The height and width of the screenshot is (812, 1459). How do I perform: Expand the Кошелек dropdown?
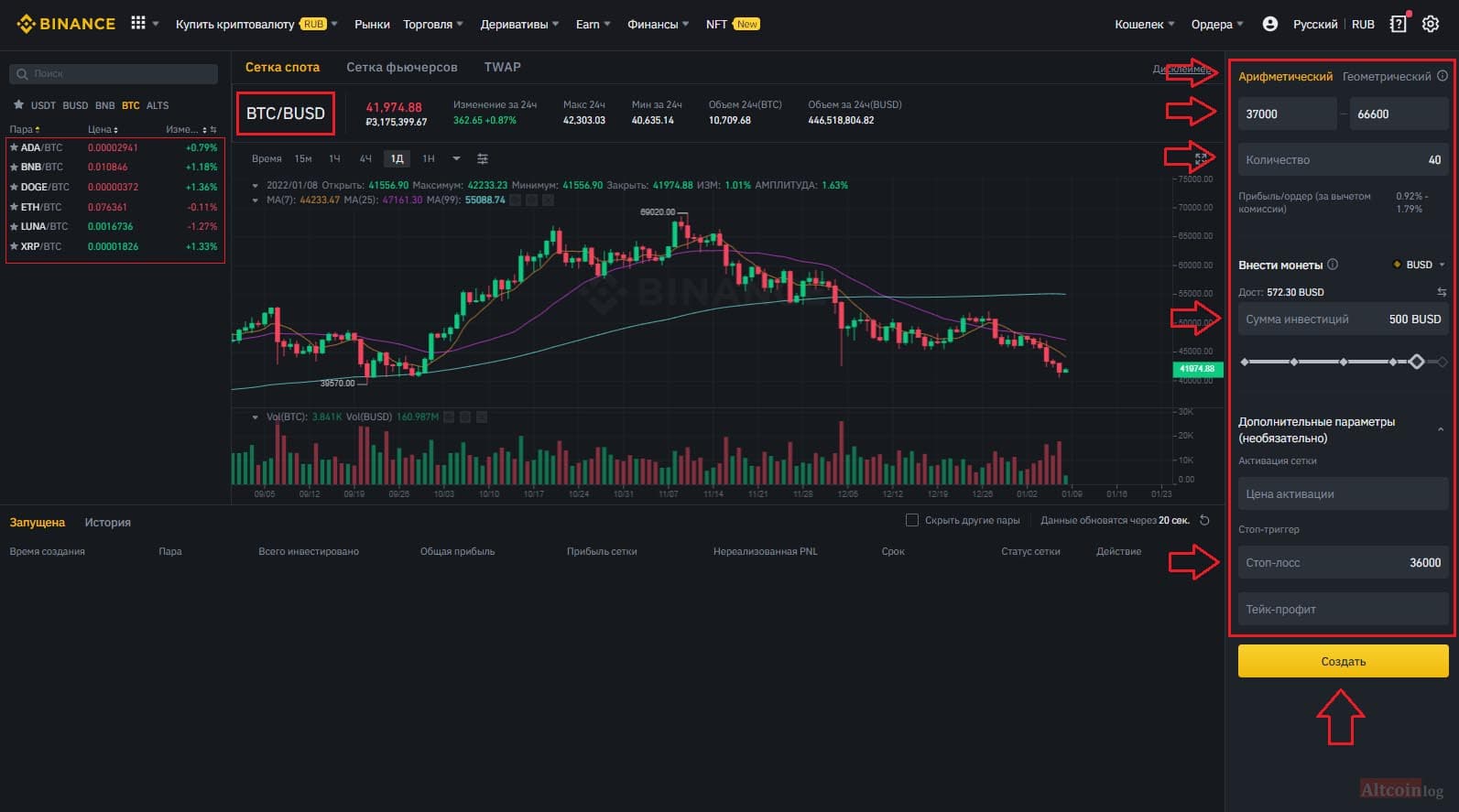pos(1144,24)
